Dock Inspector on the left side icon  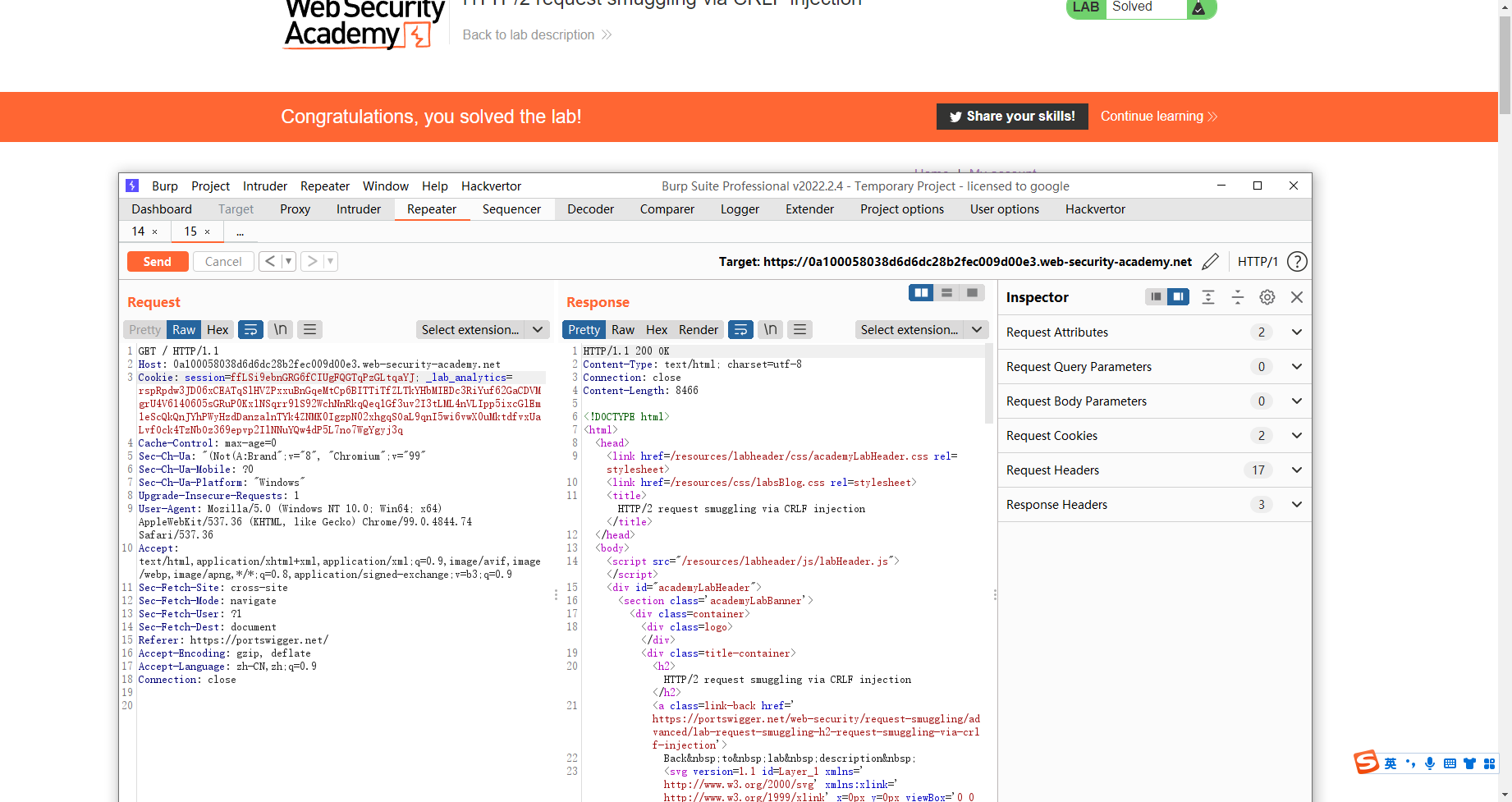coord(1156,296)
